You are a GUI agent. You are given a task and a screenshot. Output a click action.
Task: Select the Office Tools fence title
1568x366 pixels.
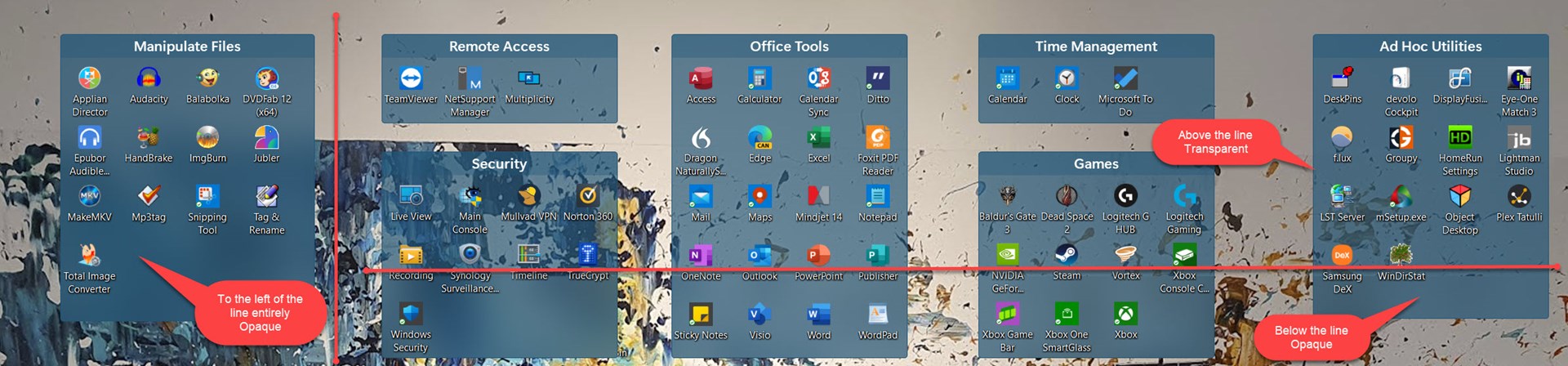point(789,47)
